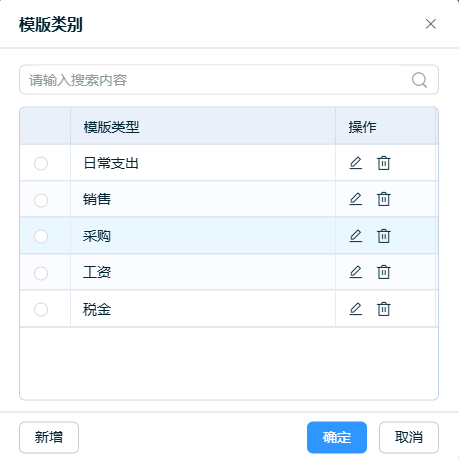Cancel with the 取消 button

[x=409, y=437]
